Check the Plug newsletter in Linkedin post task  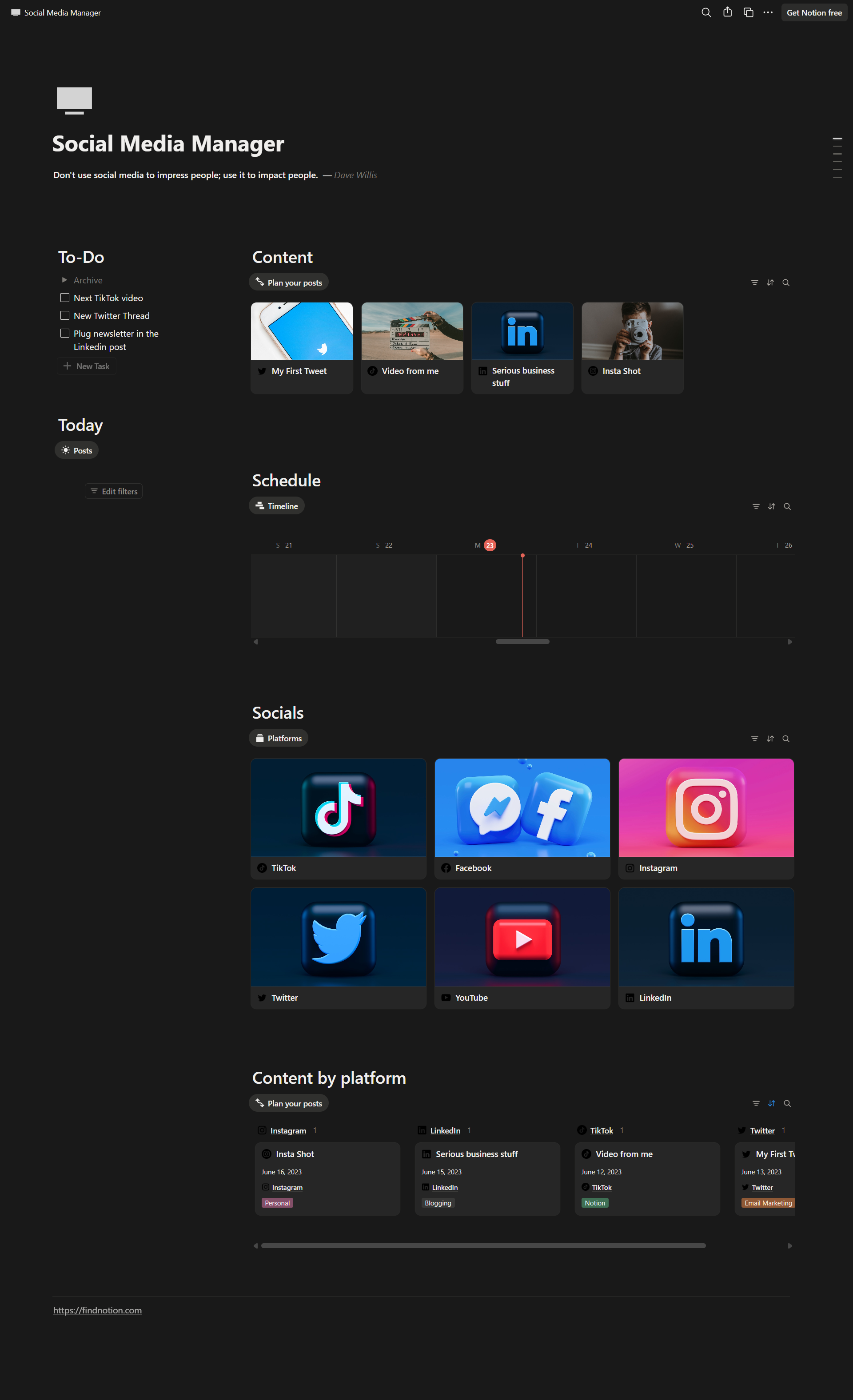tap(65, 334)
